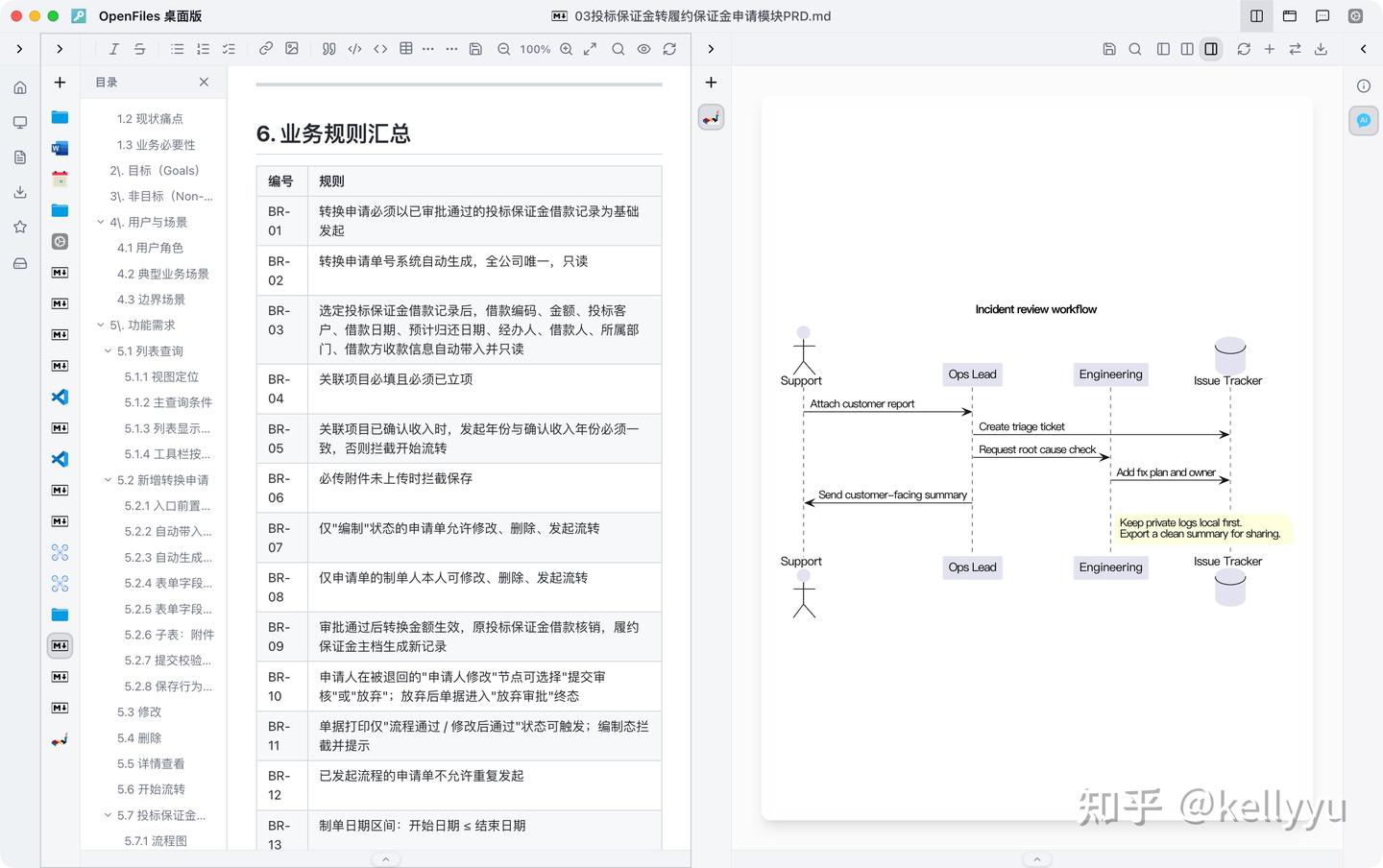Viewport: 1383px width, 868px height.
Task: Collapse the 4\. 用户与场景 outline section
Action: coord(101,222)
